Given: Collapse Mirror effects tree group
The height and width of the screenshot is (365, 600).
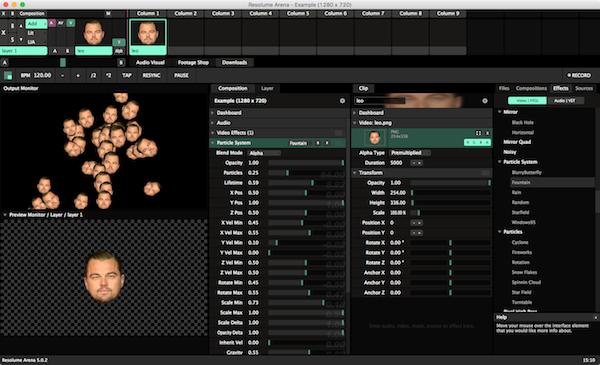Looking at the screenshot, I should click(499, 112).
